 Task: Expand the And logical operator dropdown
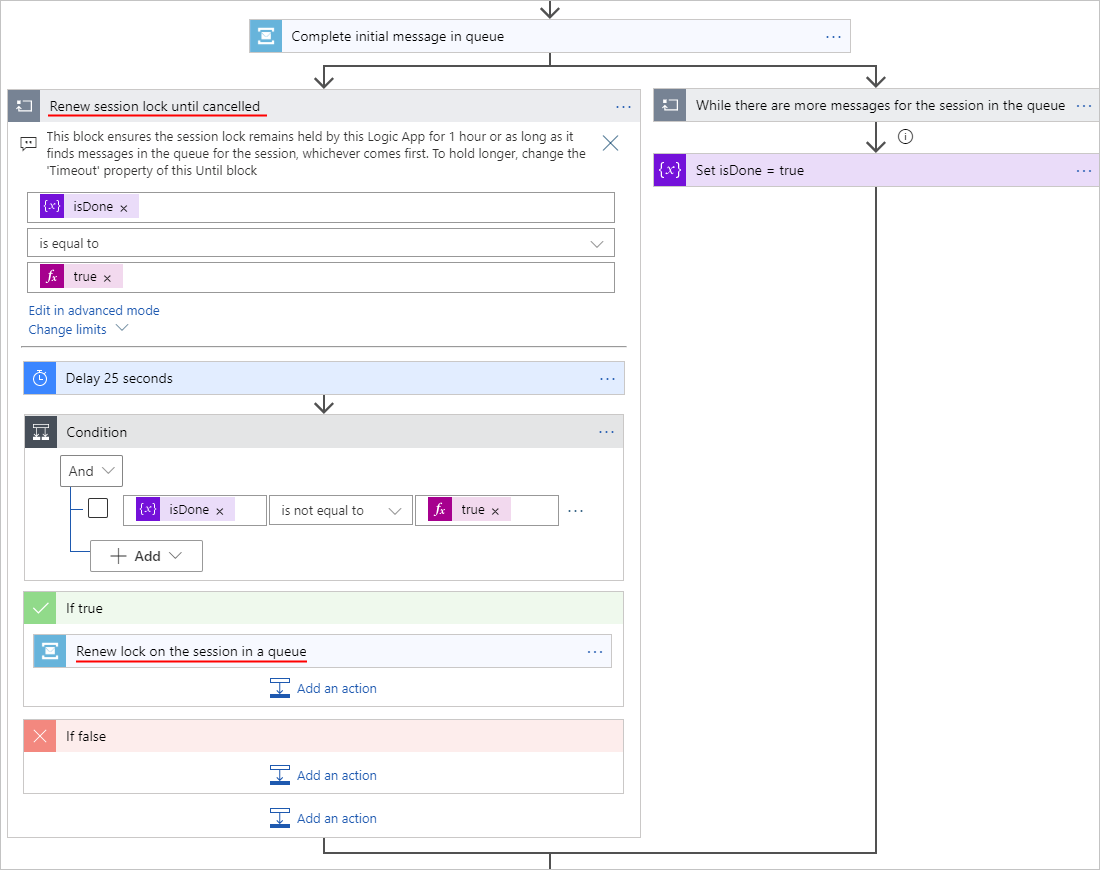click(91, 471)
